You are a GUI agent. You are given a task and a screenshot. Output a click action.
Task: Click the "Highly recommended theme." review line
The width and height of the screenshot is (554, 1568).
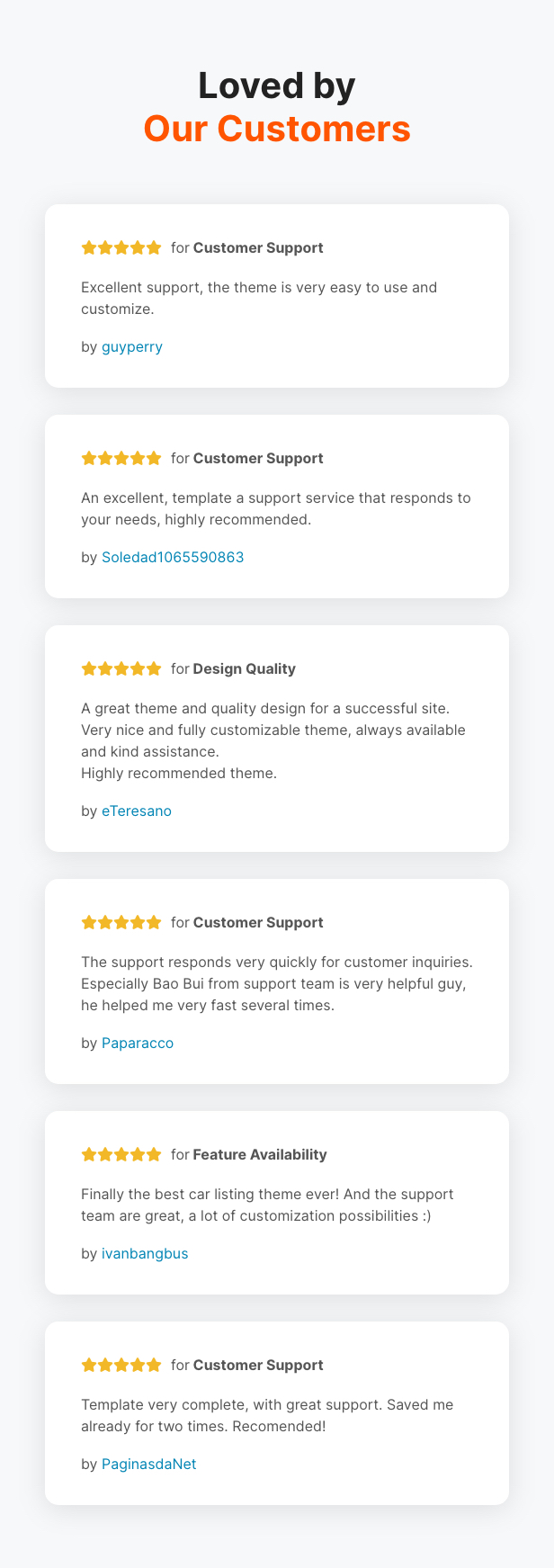(x=179, y=773)
